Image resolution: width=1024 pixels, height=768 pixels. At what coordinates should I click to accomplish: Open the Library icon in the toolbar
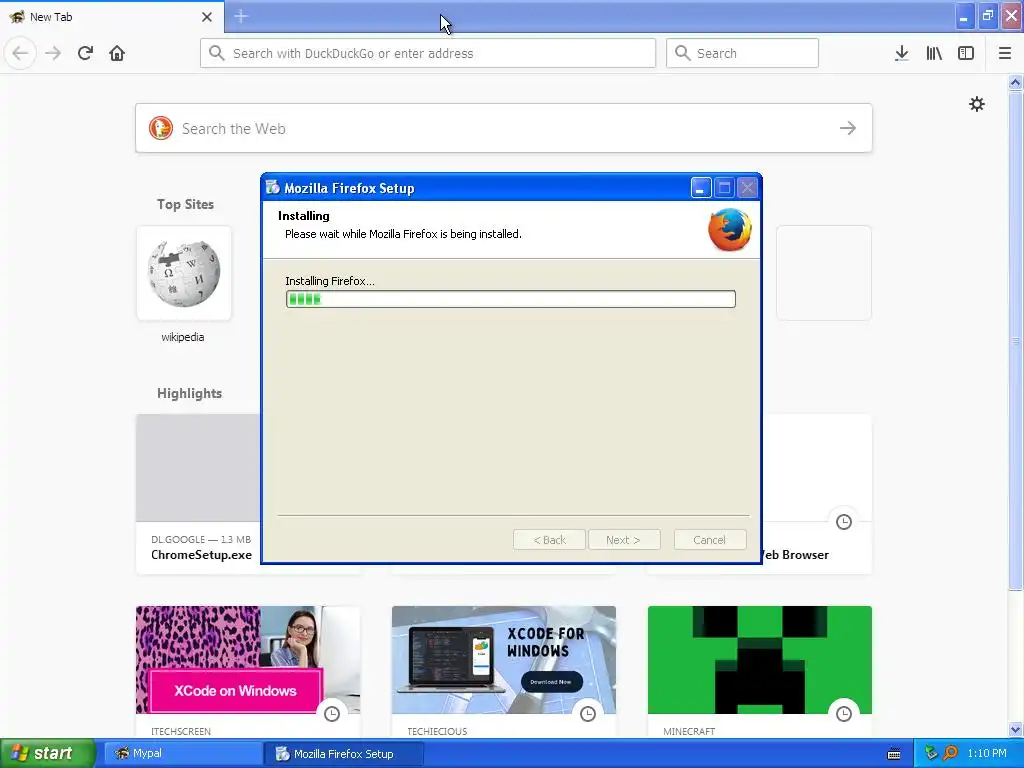click(934, 53)
